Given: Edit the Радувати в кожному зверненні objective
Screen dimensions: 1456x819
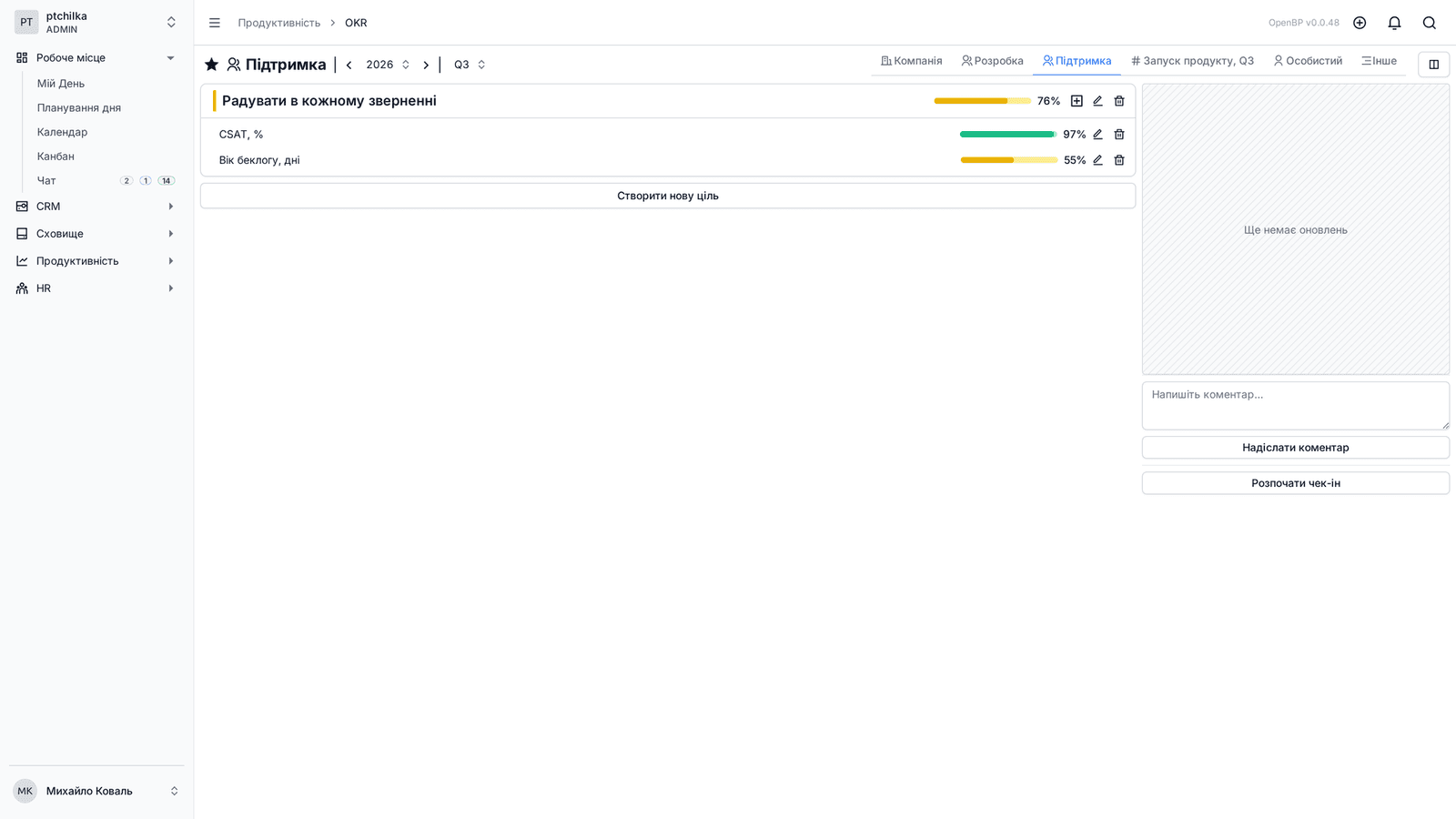Looking at the screenshot, I should click(x=1097, y=101).
